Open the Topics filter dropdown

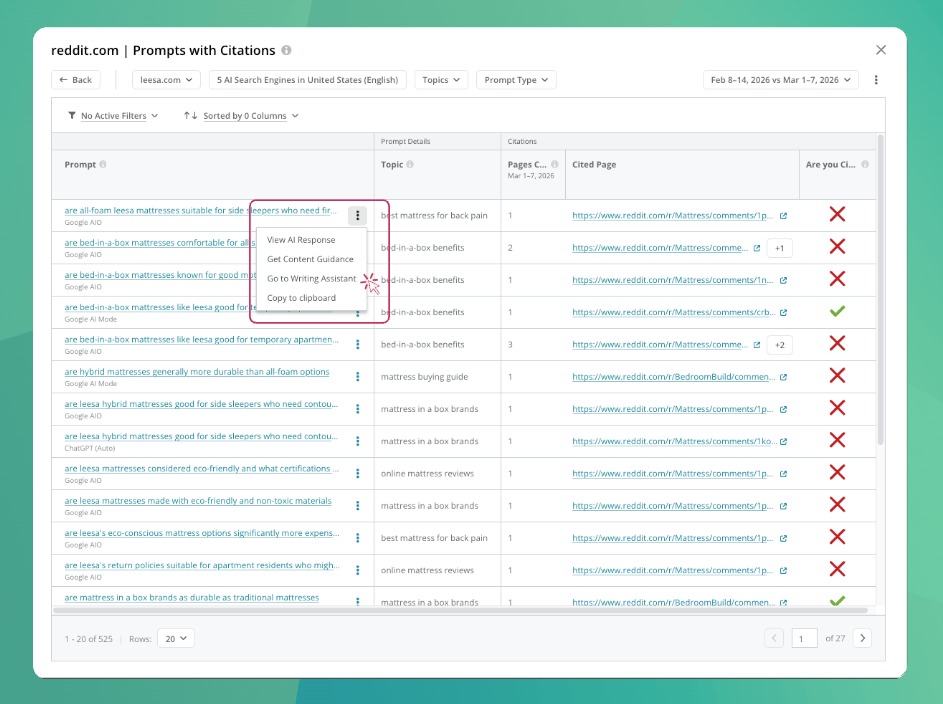[x=441, y=80]
